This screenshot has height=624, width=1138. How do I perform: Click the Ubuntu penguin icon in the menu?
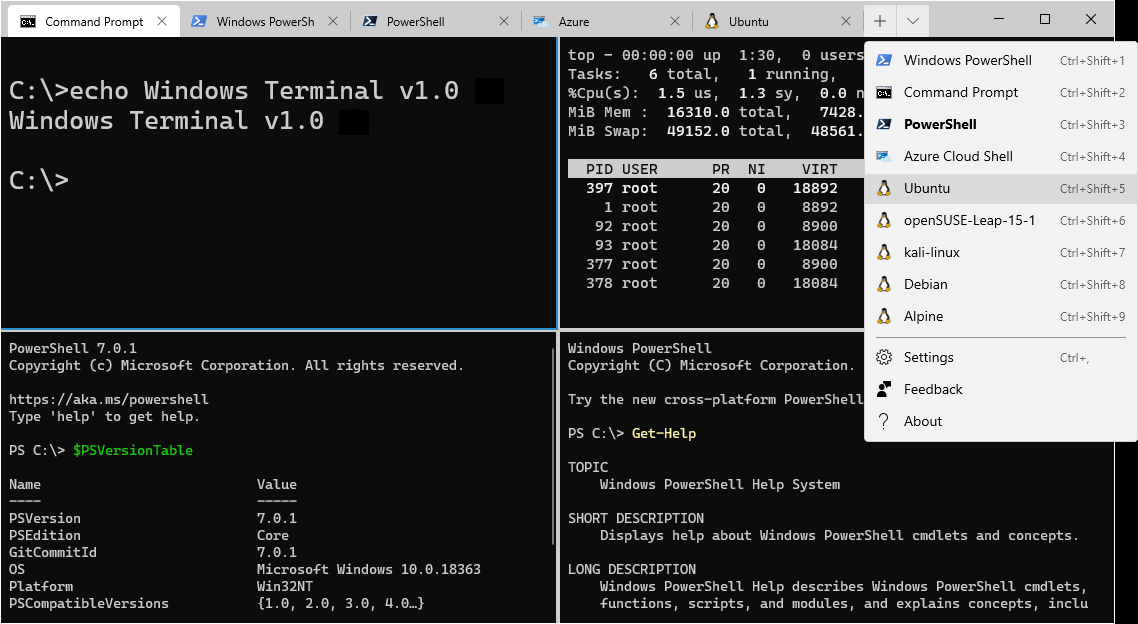tap(884, 188)
